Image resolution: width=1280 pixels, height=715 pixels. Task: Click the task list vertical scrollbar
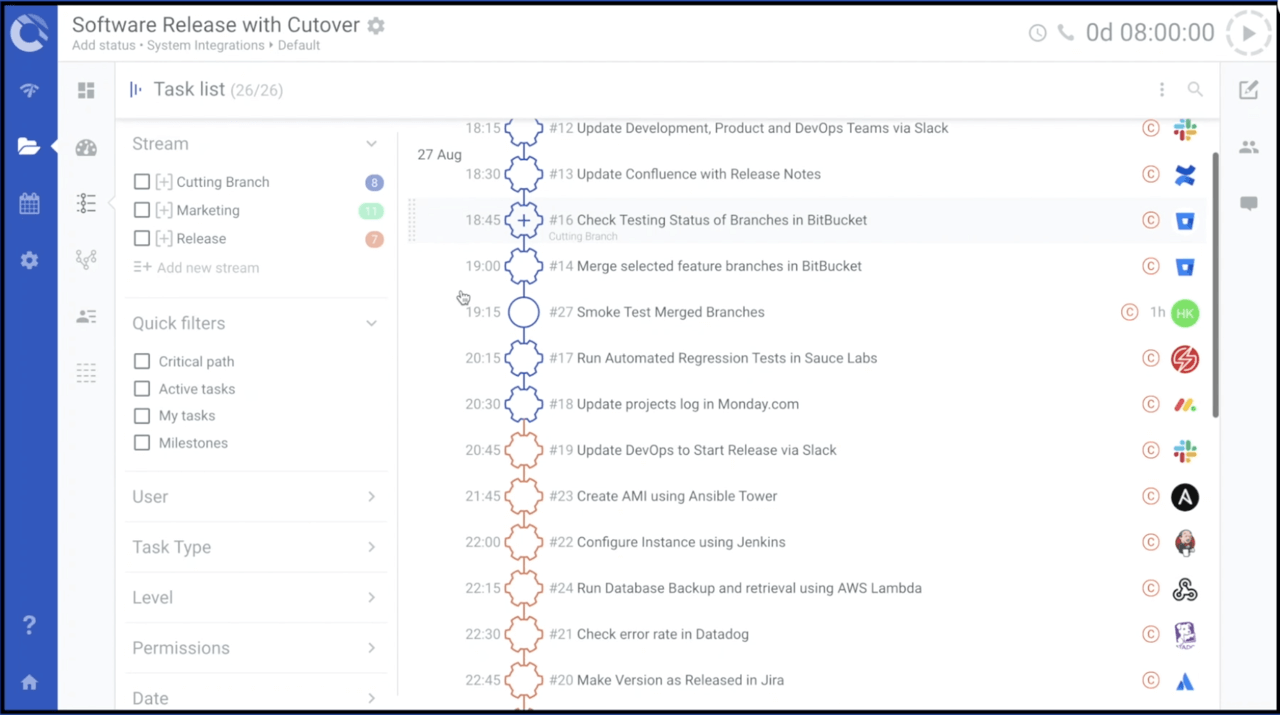click(x=1213, y=280)
